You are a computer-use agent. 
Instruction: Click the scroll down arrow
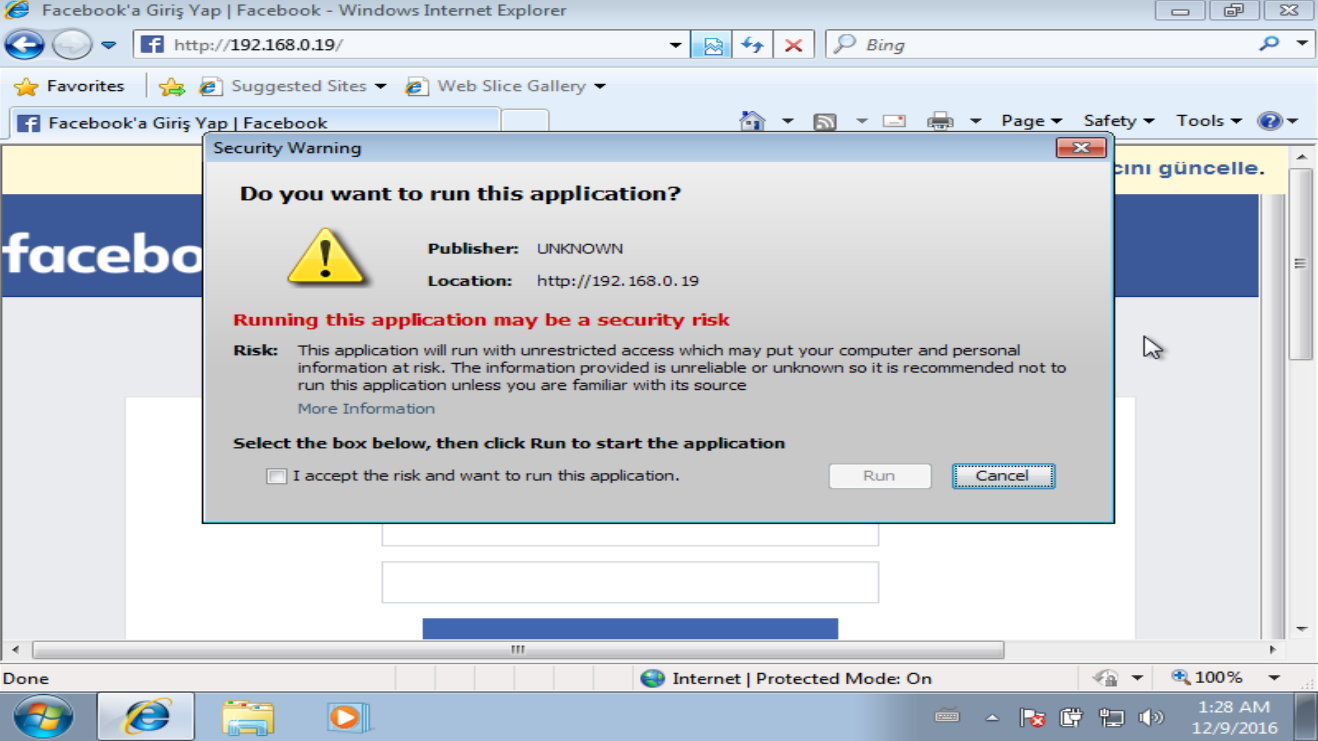1301,629
